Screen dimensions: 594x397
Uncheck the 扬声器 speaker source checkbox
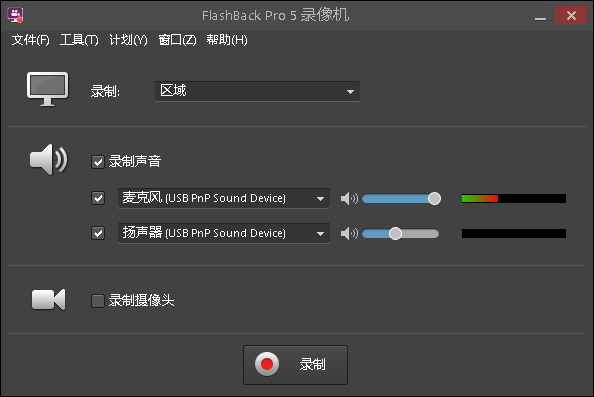[x=98, y=233]
